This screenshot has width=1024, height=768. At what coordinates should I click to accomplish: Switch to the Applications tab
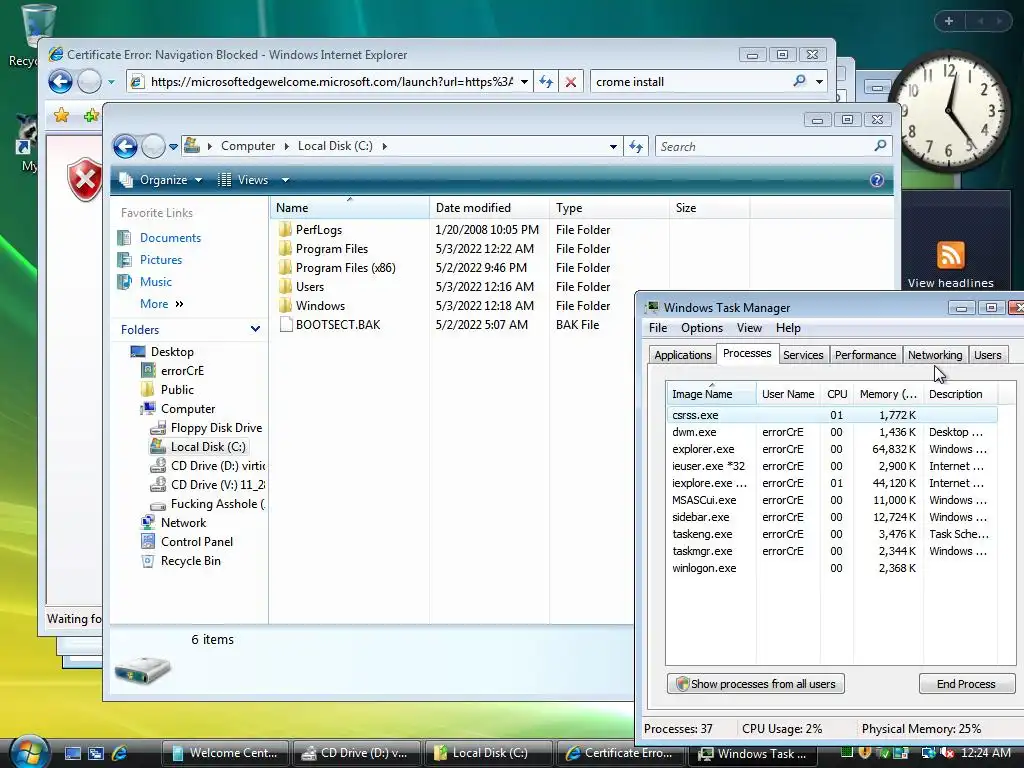tap(682, 355)
